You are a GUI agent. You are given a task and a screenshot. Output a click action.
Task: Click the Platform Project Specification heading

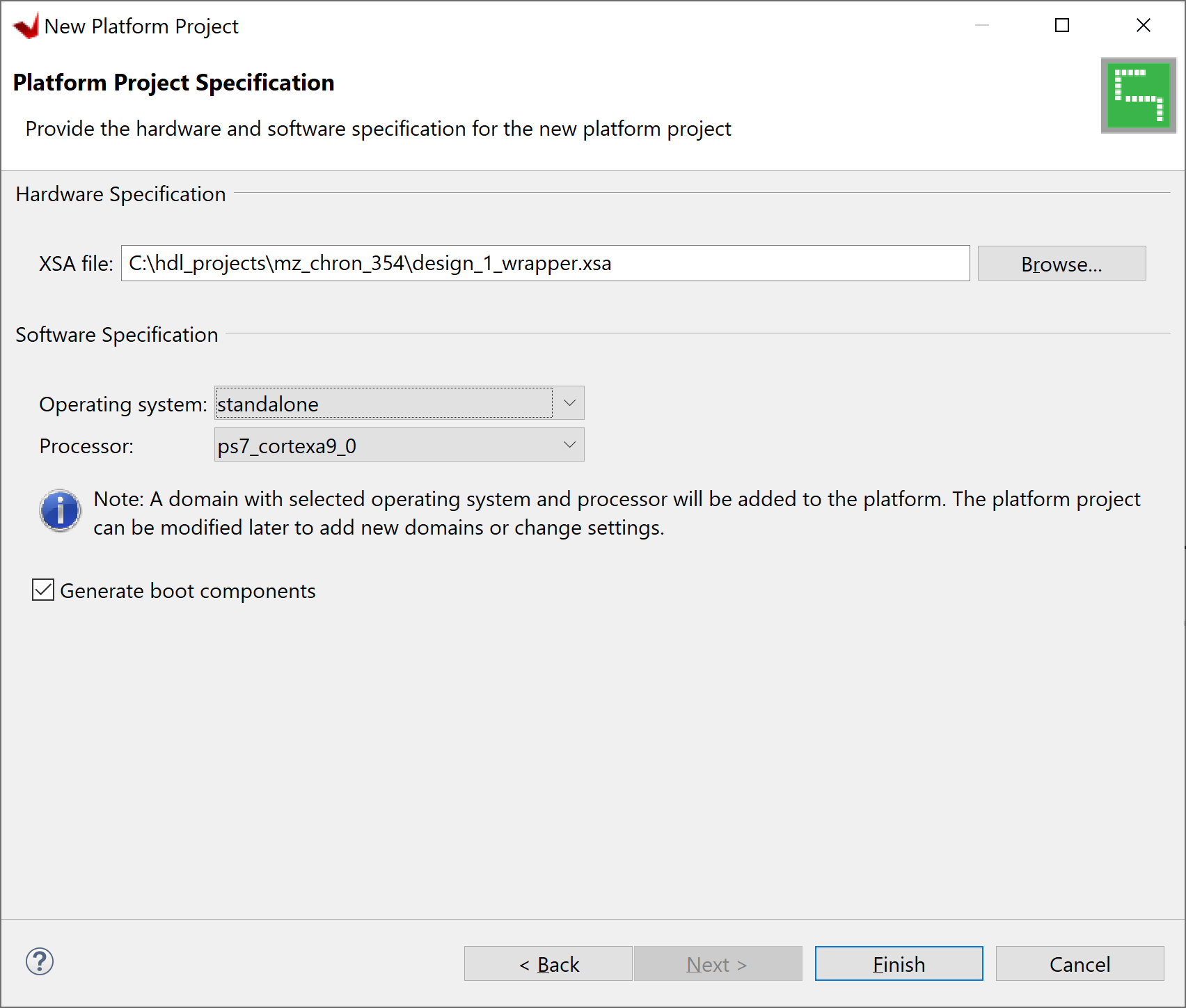[174, 83]
